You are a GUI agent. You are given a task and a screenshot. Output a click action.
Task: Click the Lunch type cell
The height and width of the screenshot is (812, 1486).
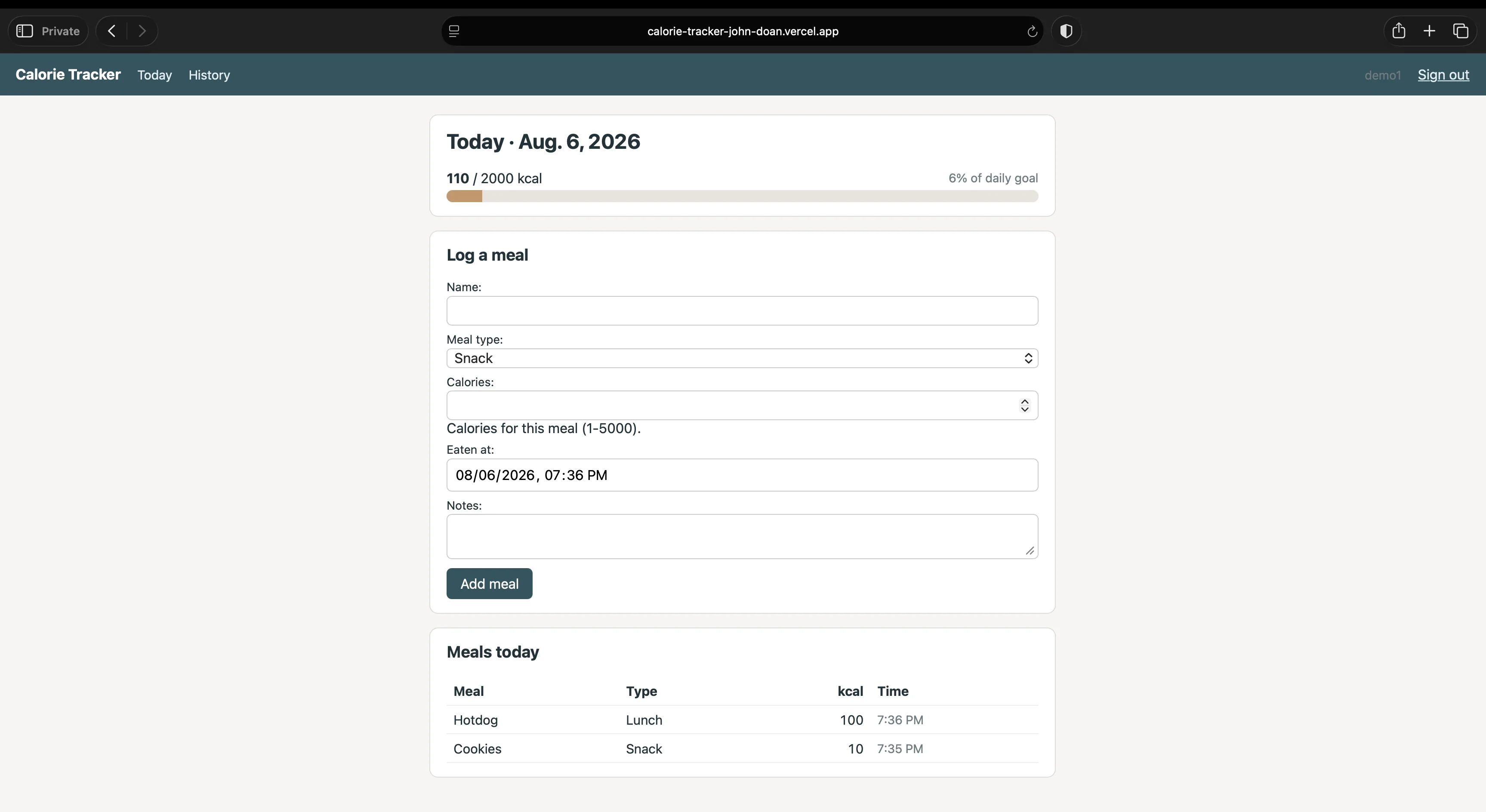(644, 720)
